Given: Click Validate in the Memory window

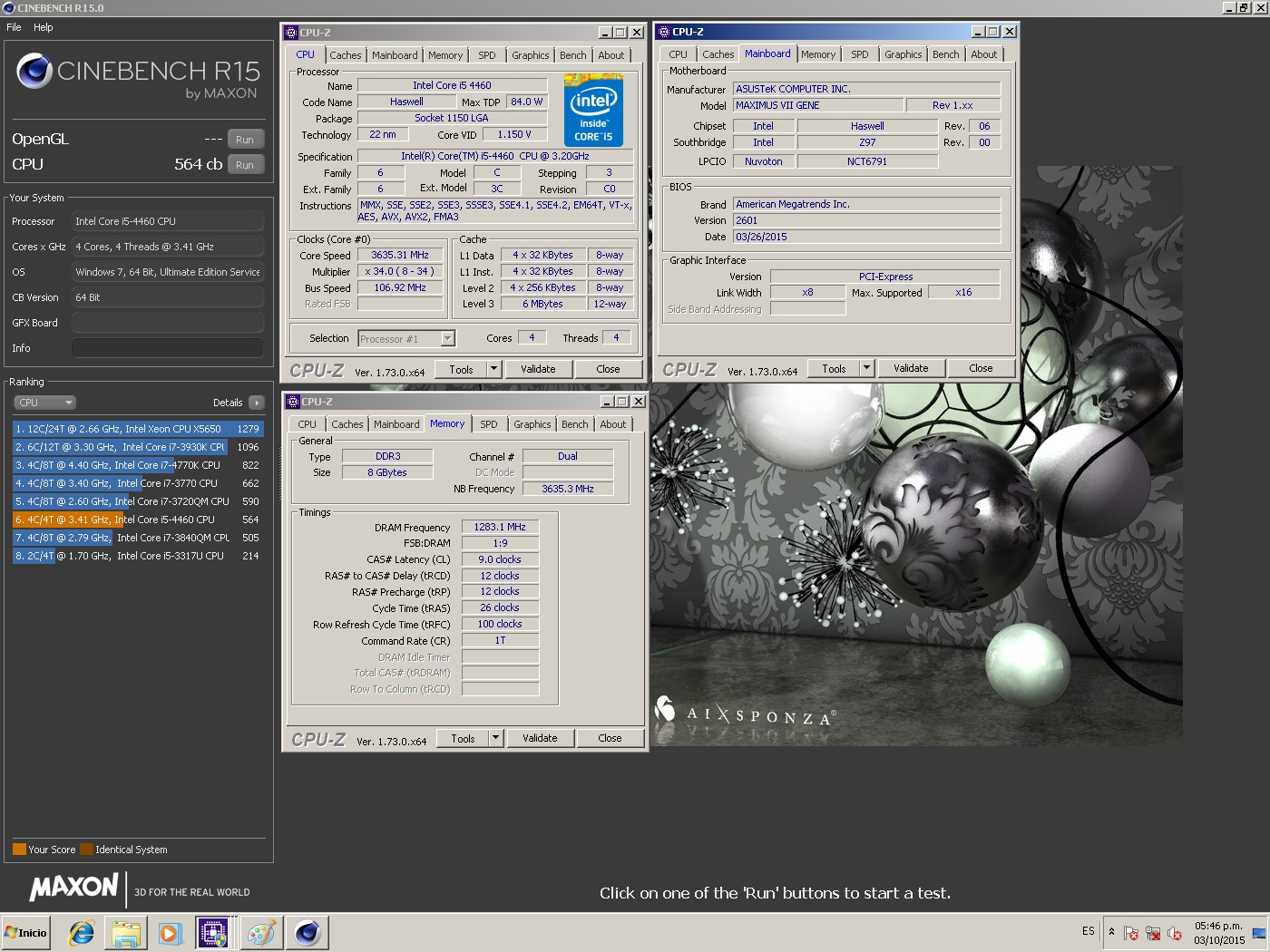Looking at the screenshot, I should click(540, 738).
